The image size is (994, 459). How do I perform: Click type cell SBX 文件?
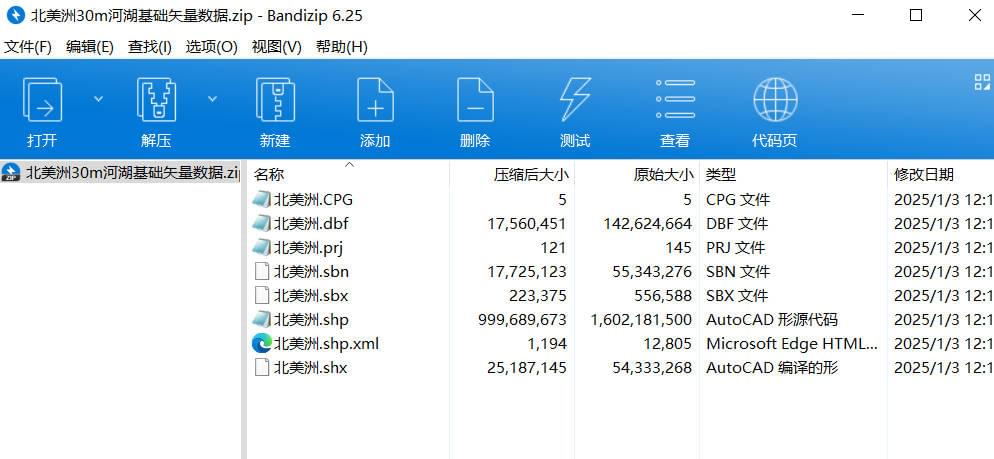tap(737, 296)
